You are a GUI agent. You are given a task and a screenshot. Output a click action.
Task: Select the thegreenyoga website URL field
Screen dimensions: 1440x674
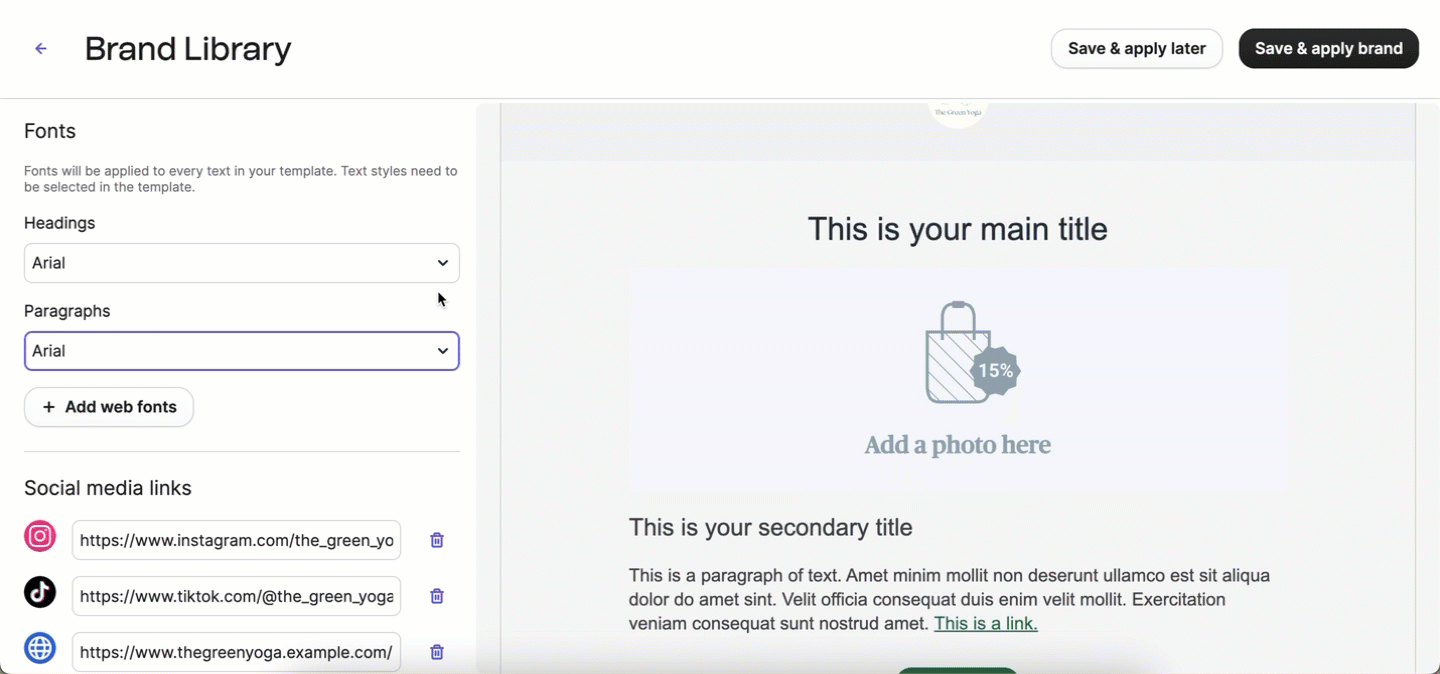236,652
